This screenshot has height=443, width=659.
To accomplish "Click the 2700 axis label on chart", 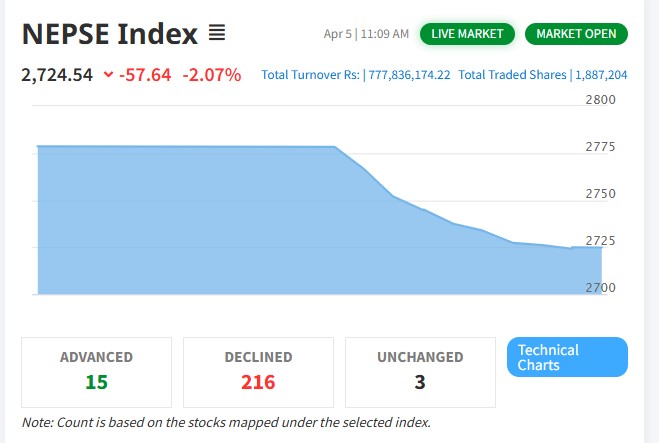I will click(x=600, y=288).
